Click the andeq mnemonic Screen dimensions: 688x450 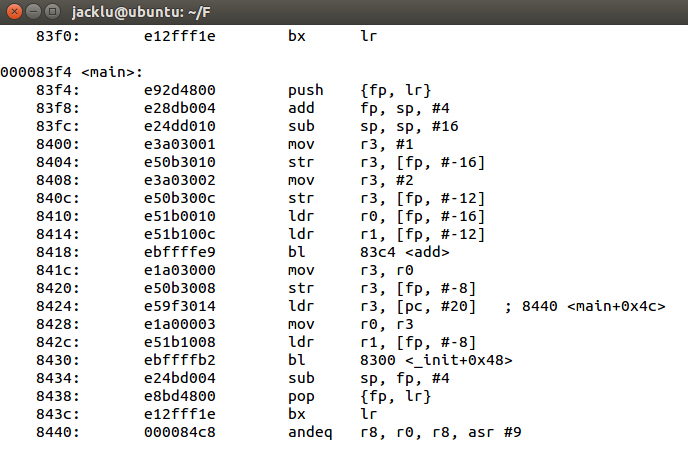point(310,432)
